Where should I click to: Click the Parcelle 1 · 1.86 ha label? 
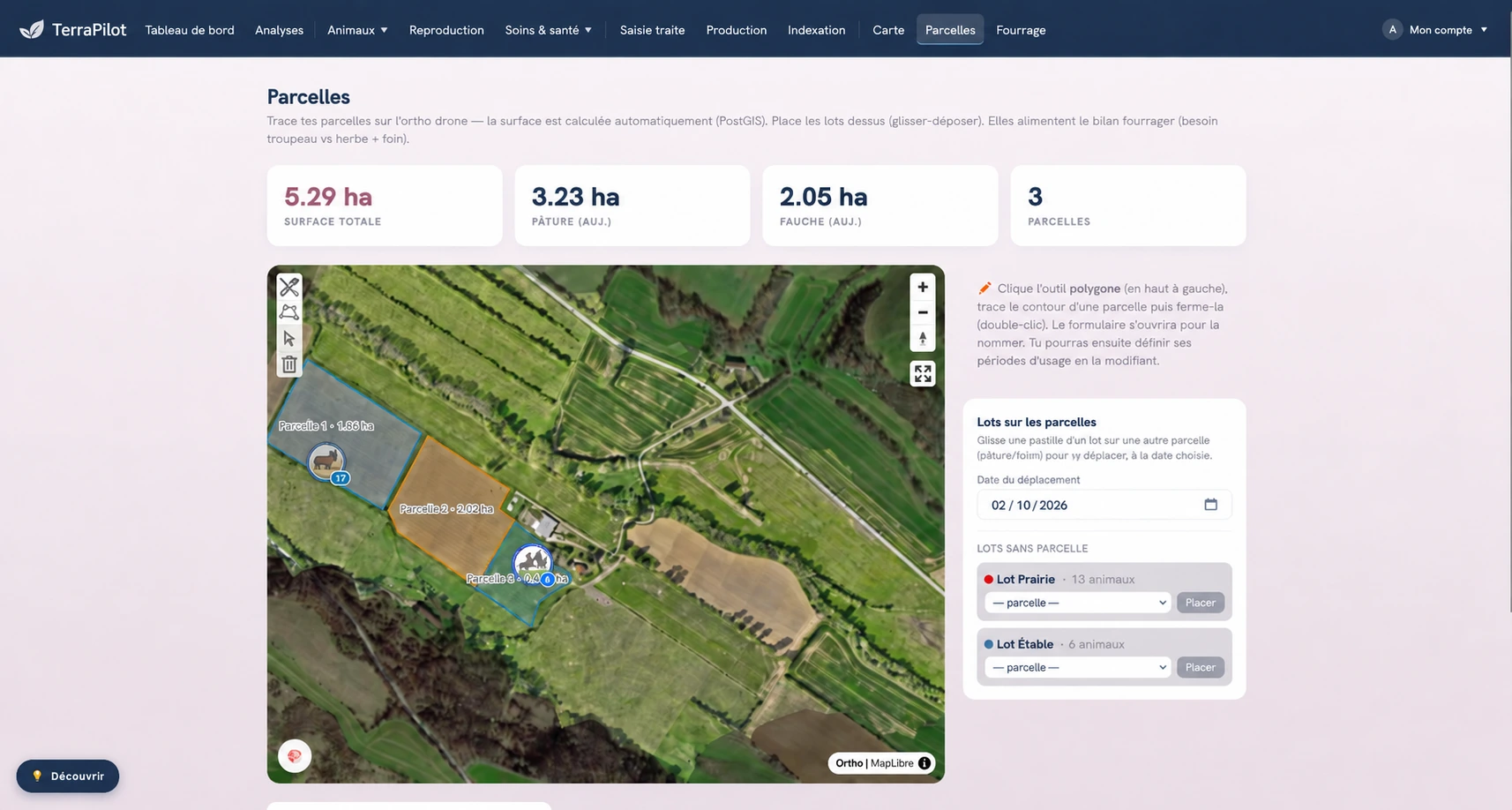(x=326, y=426)
